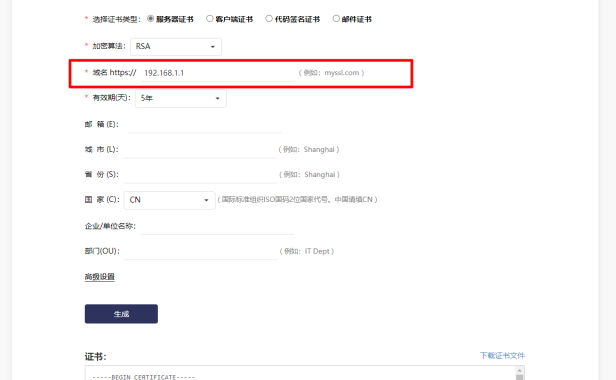Click the 企业/单位名称 input field
This screenshot has height=380, width=616.
(x=217, y=226)
